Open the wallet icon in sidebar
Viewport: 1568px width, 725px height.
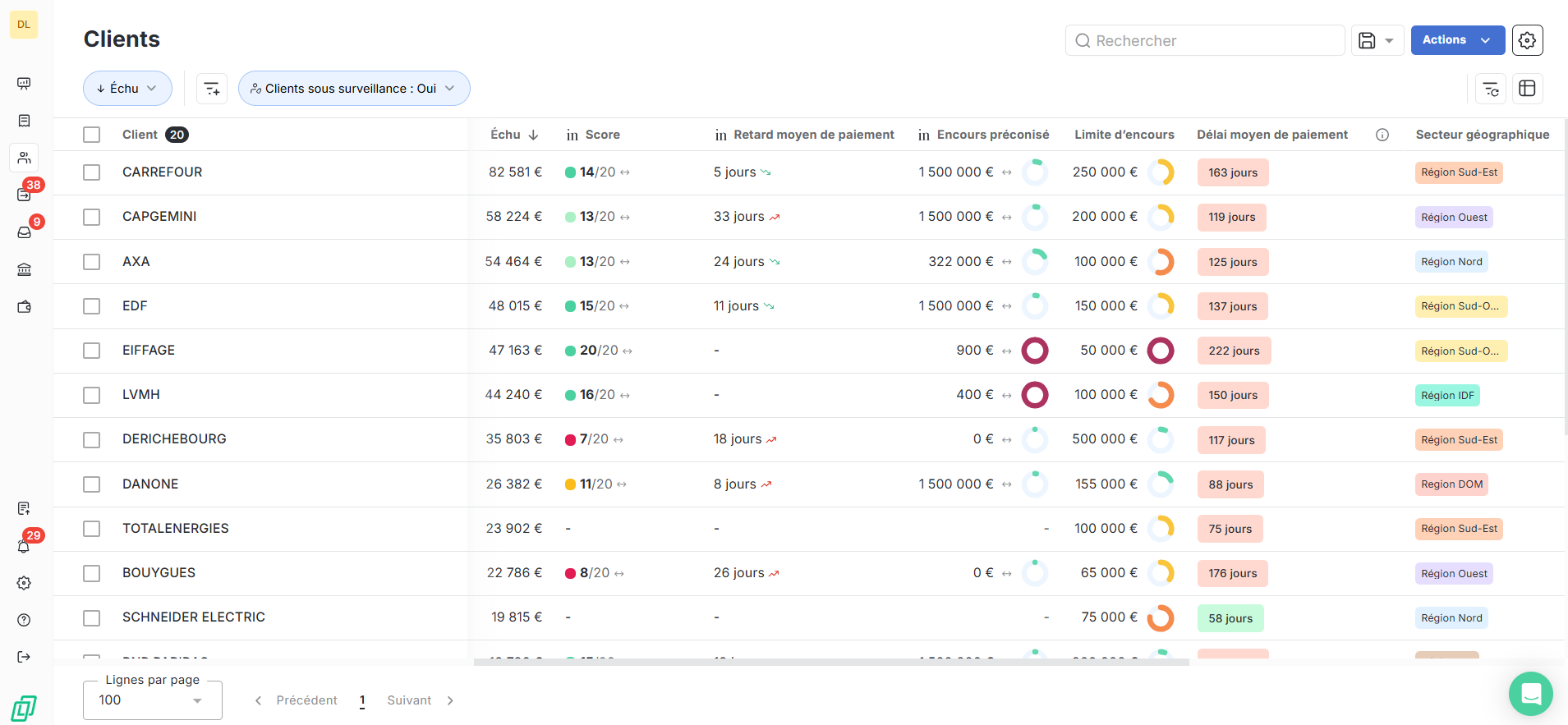[24, 306]
